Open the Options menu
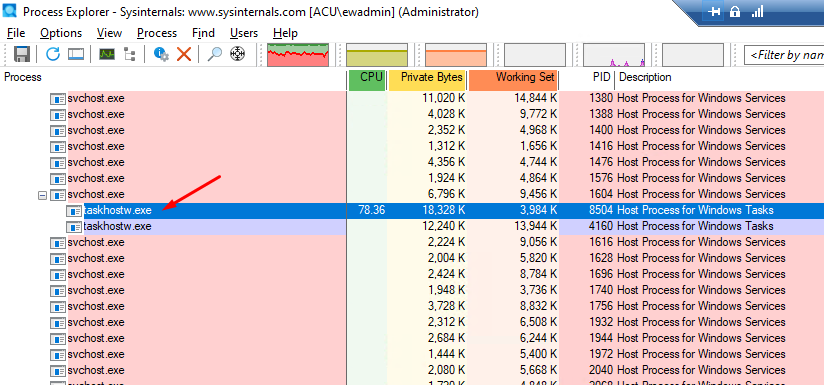The image size is (824, 385). click(61, 33)
